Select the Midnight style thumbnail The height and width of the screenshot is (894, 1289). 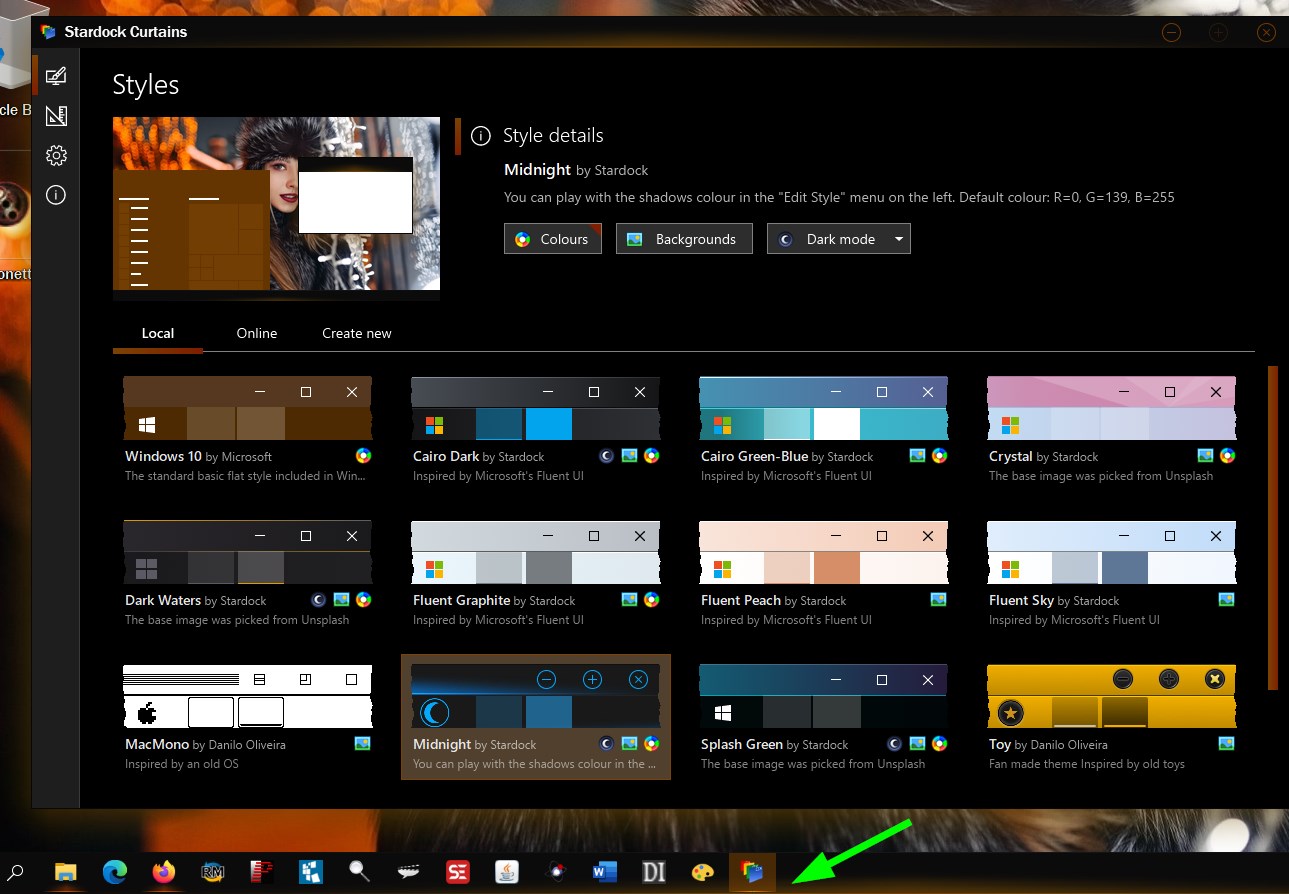(x=535, y=696)
